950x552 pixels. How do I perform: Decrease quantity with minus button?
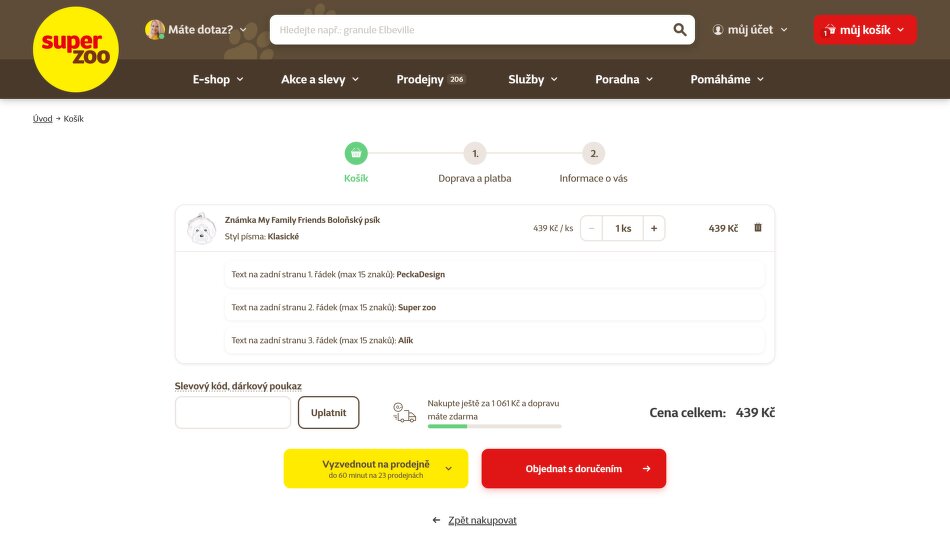pos(591,228)
